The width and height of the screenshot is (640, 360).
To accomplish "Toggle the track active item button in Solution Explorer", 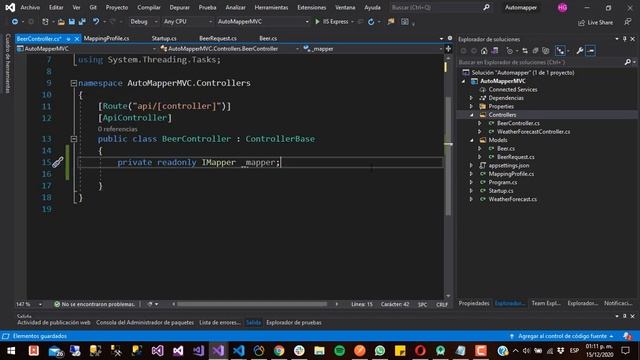I will coord(560,51).
